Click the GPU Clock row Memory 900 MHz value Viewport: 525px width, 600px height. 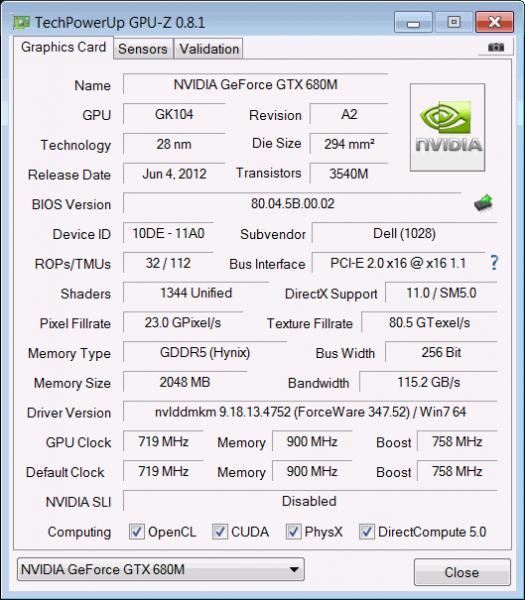pyautogui.click(x=312, y=442)
